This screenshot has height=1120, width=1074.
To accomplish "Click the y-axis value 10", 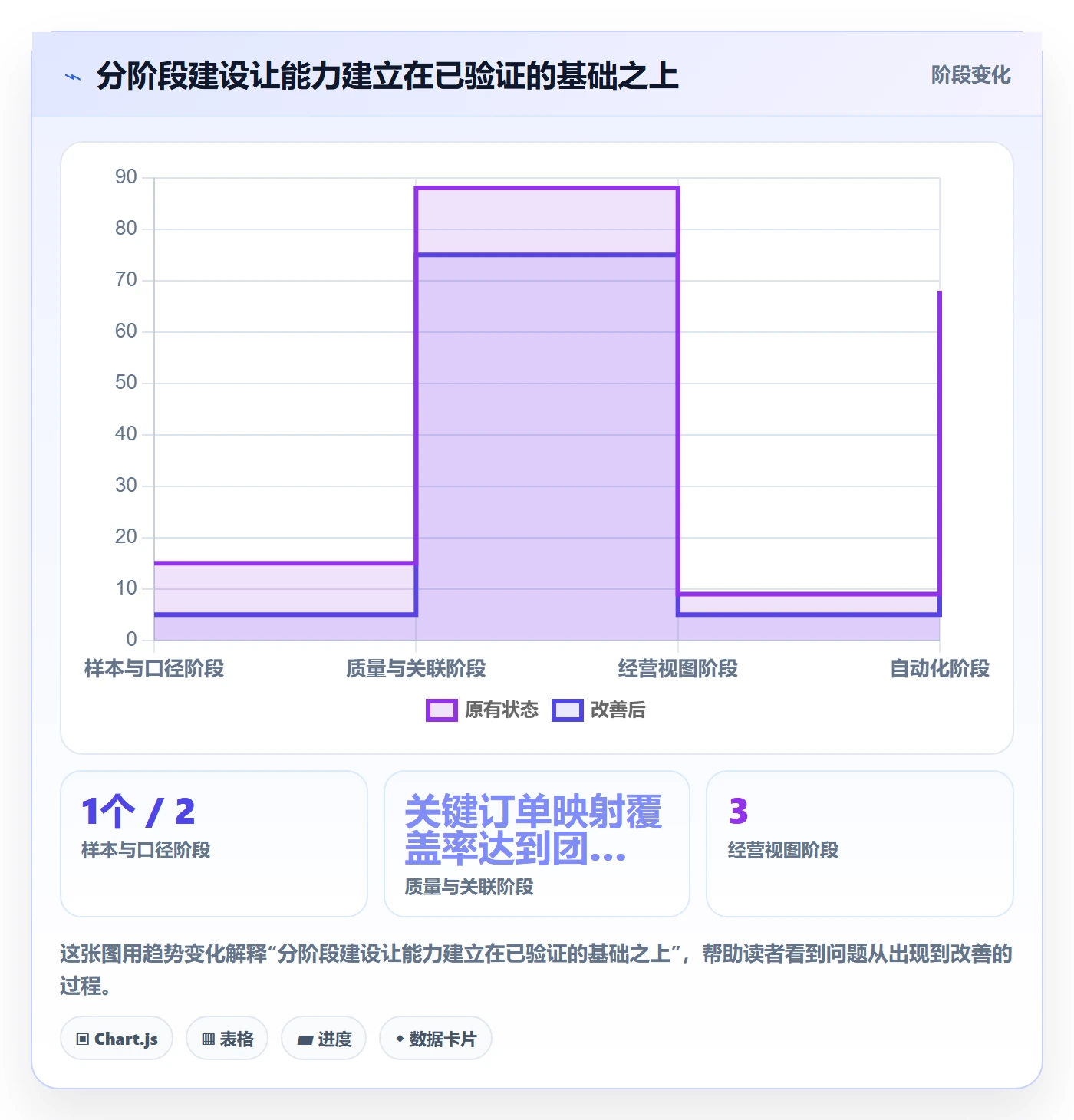I will [126, 588].
